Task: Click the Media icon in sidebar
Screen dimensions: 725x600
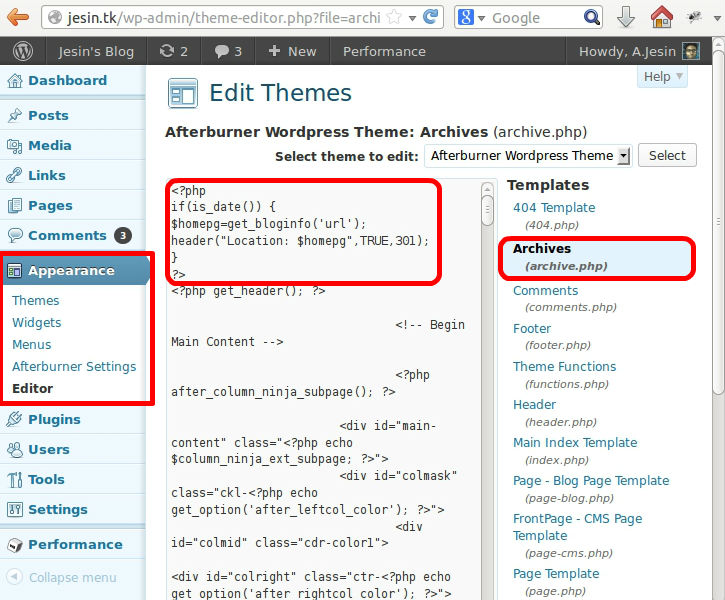Action: pos(15,146)
